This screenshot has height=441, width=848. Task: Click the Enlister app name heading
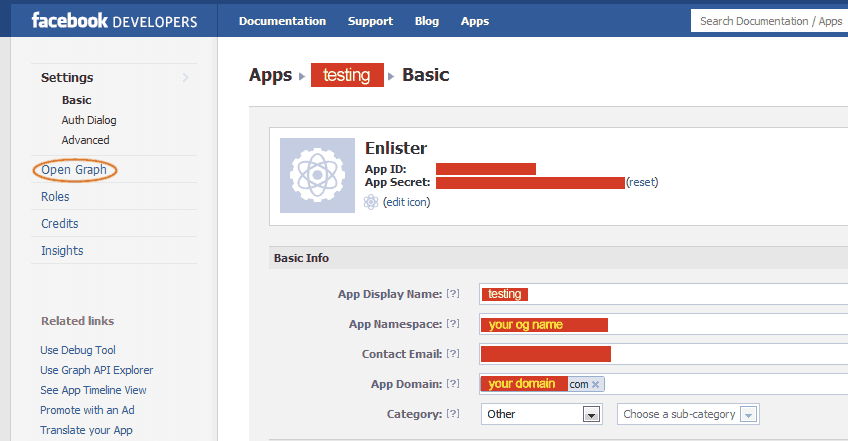click(x=396, y=148)
